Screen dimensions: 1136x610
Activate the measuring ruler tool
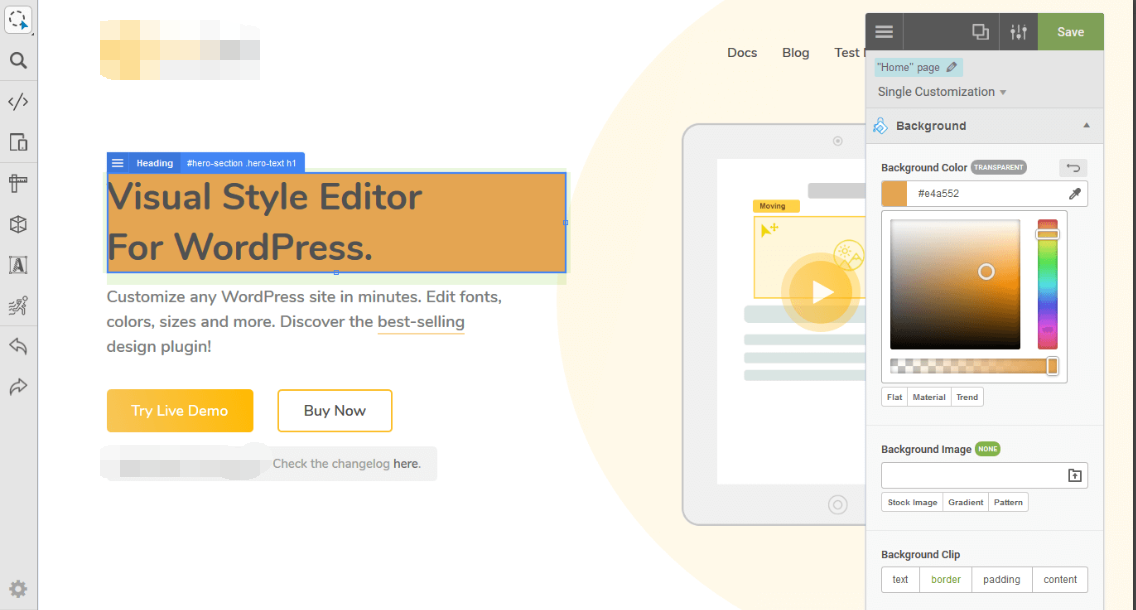pyautogui.click(x=18, y=183)
